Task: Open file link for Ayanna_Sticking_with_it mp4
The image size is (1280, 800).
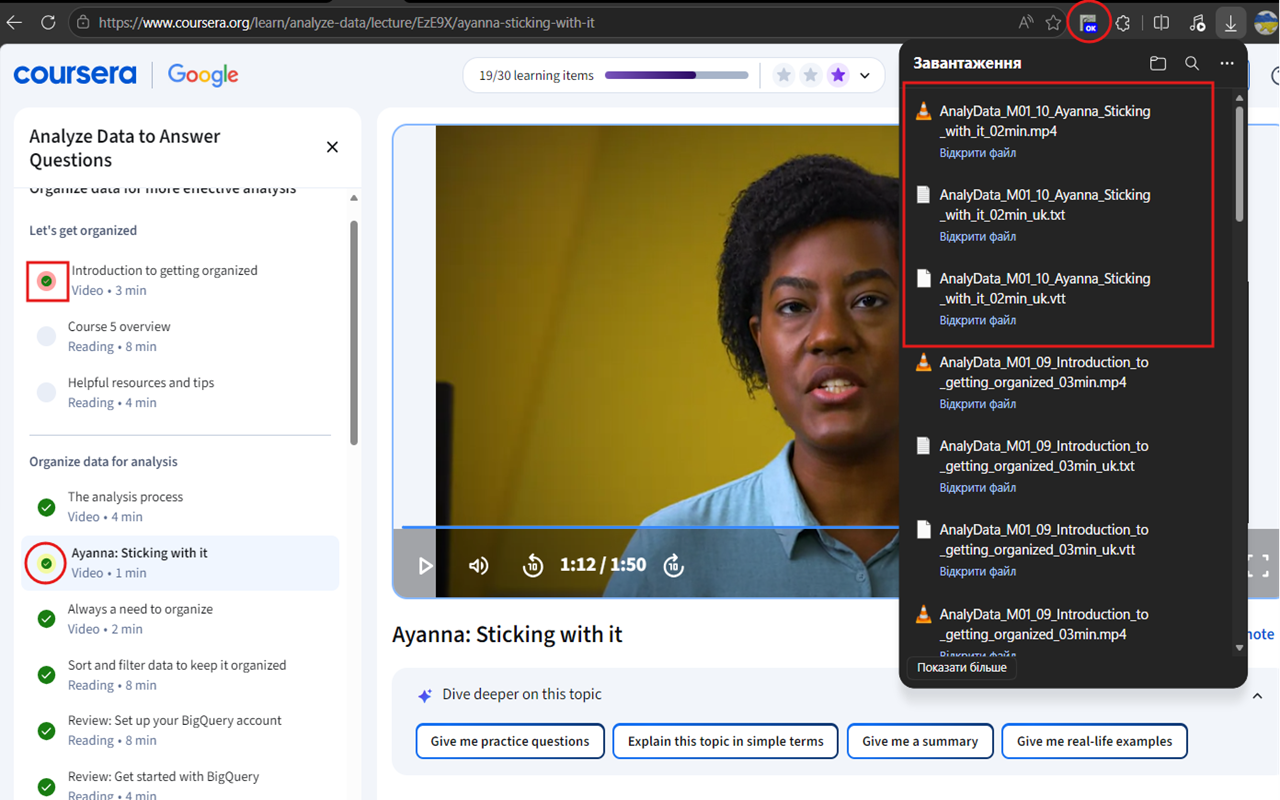Action: click(x=977, y=153)
